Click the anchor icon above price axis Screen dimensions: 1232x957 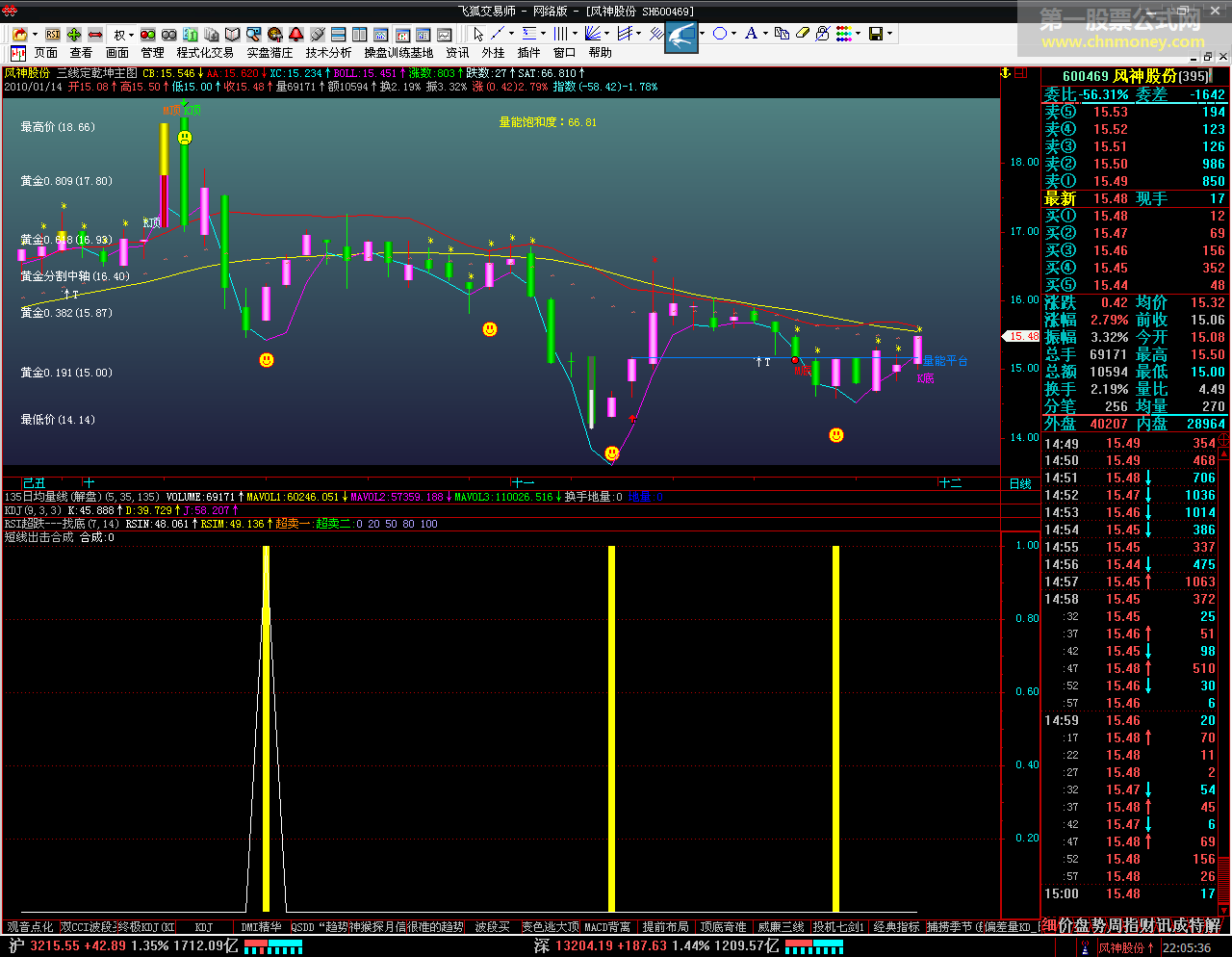tap(1007, 73)
